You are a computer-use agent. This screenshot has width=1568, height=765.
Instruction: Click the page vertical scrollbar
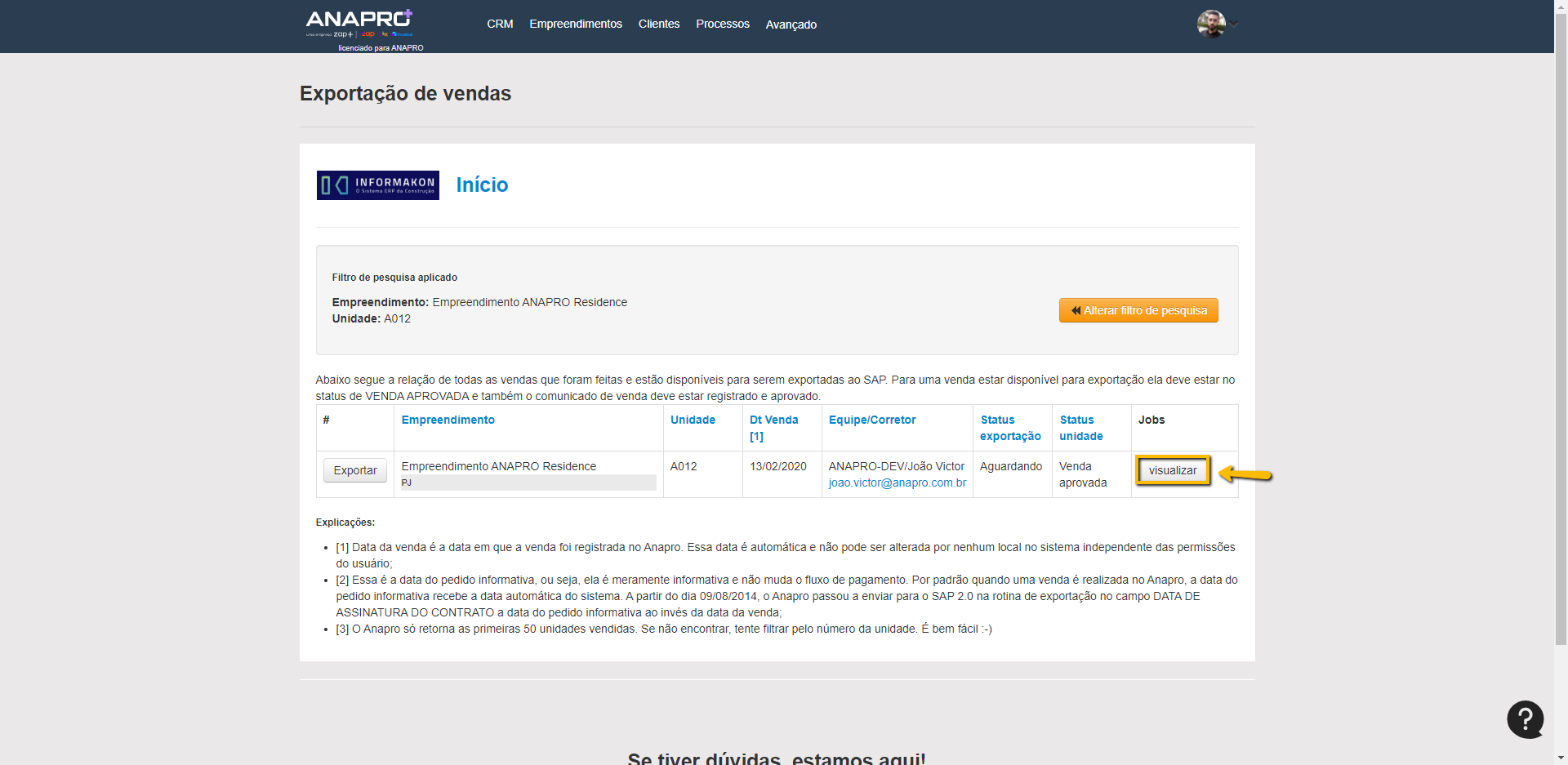coord(1561,327)
